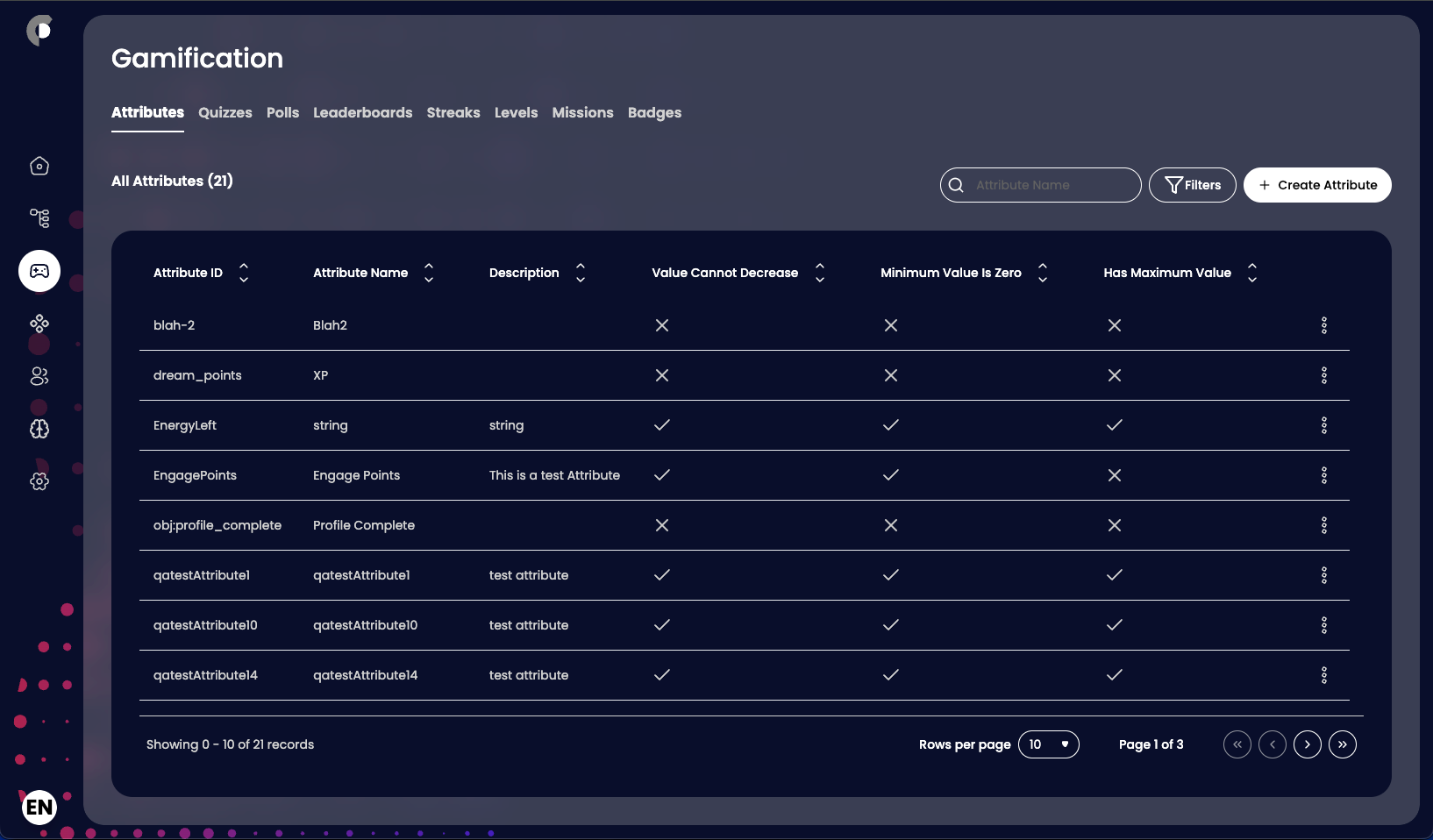The height and width of the screenshot is (840, 1433).
Task: Open the actions menu for Blah2 attribute
Action: (1323, 325)
